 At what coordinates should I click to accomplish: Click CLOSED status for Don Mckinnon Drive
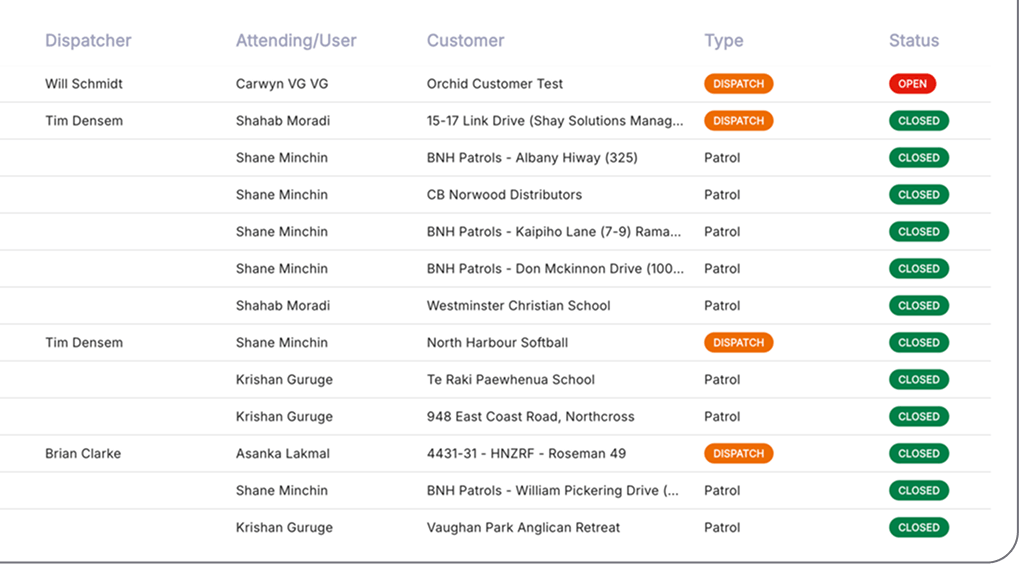pyautogui.click(x=919, y=269)
